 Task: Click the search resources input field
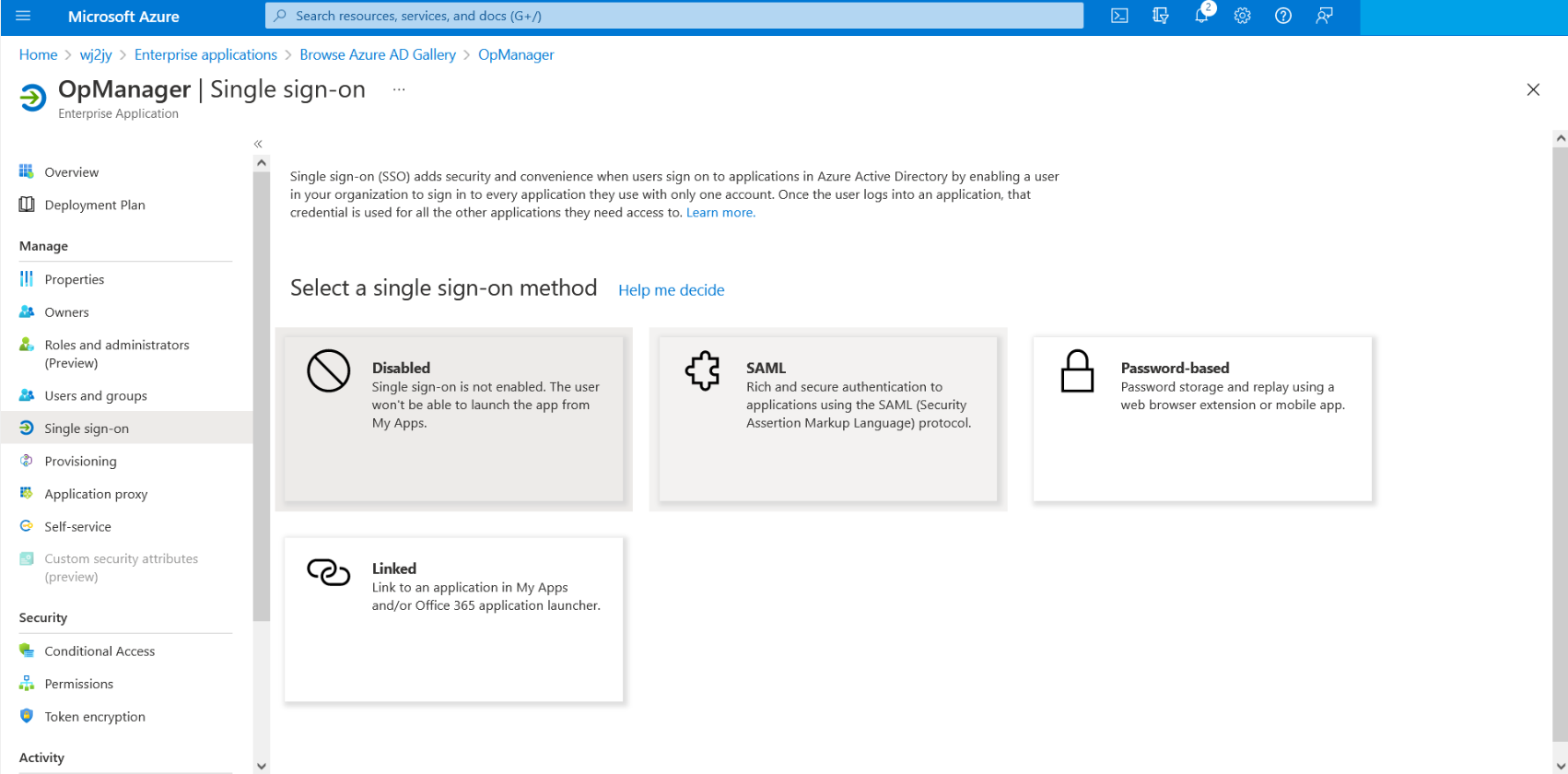click(x=674, y=16)
